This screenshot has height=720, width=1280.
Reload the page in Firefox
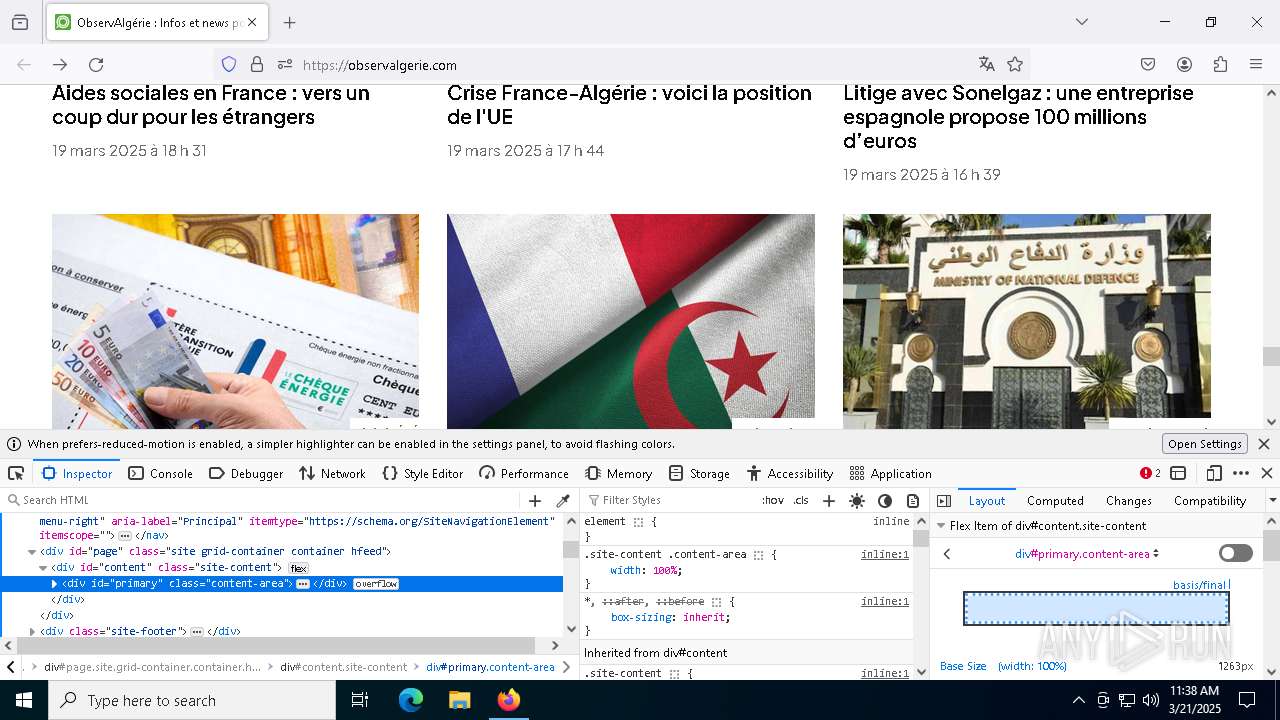[x=96, y=65]
